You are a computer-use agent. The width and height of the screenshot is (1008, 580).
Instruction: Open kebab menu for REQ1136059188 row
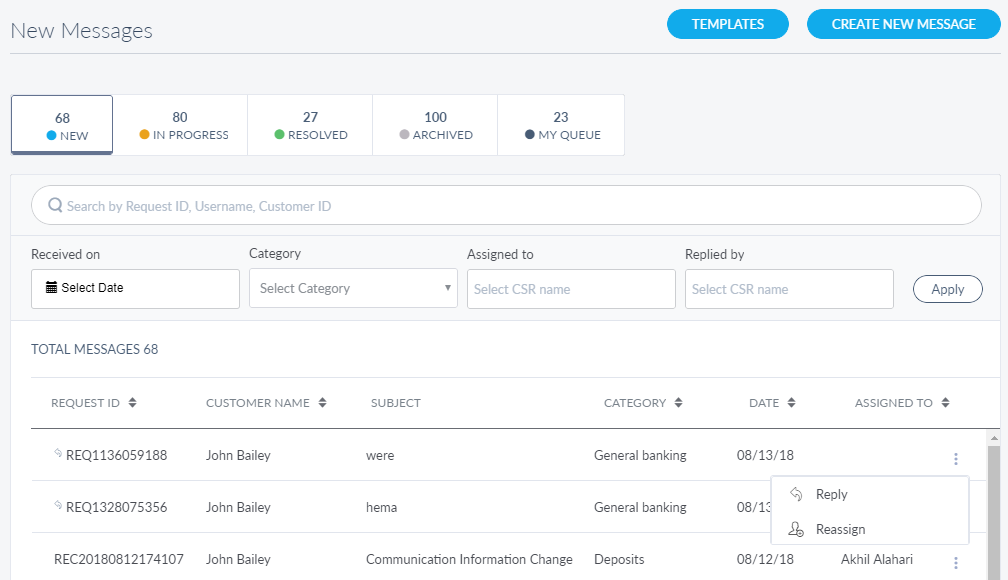pyautogui.click(x=955, y=459)
